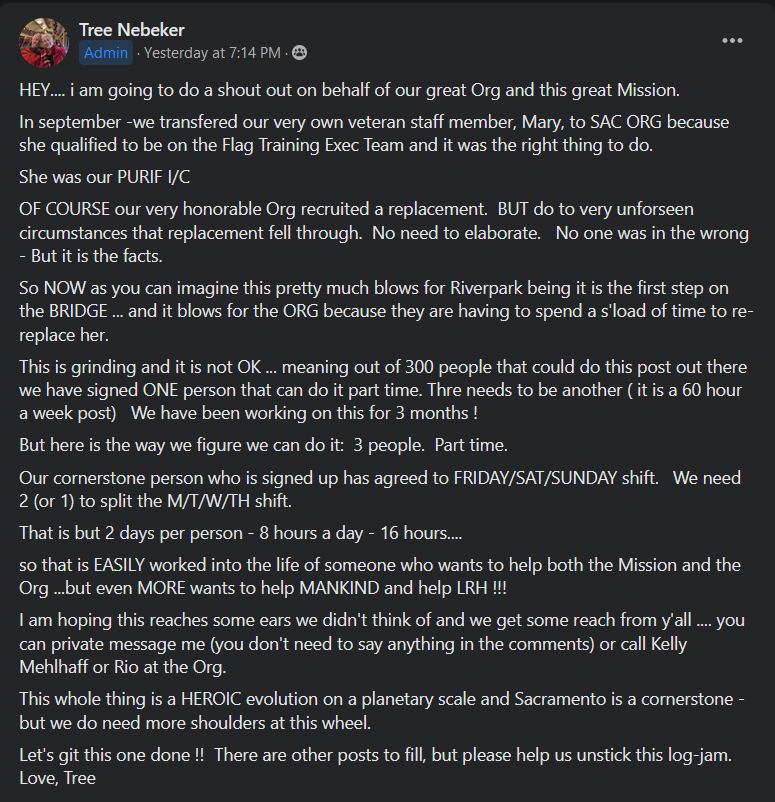Screen dimensions: 775x802
Task: Open Tree Nebeker's profile name link
Action: pyautogui.click(x=132, y=30)
